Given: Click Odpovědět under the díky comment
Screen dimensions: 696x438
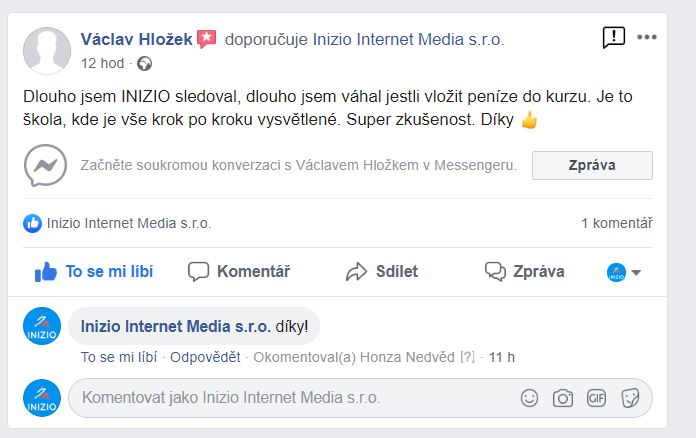Looking at the screenshot, I should 205,357.
